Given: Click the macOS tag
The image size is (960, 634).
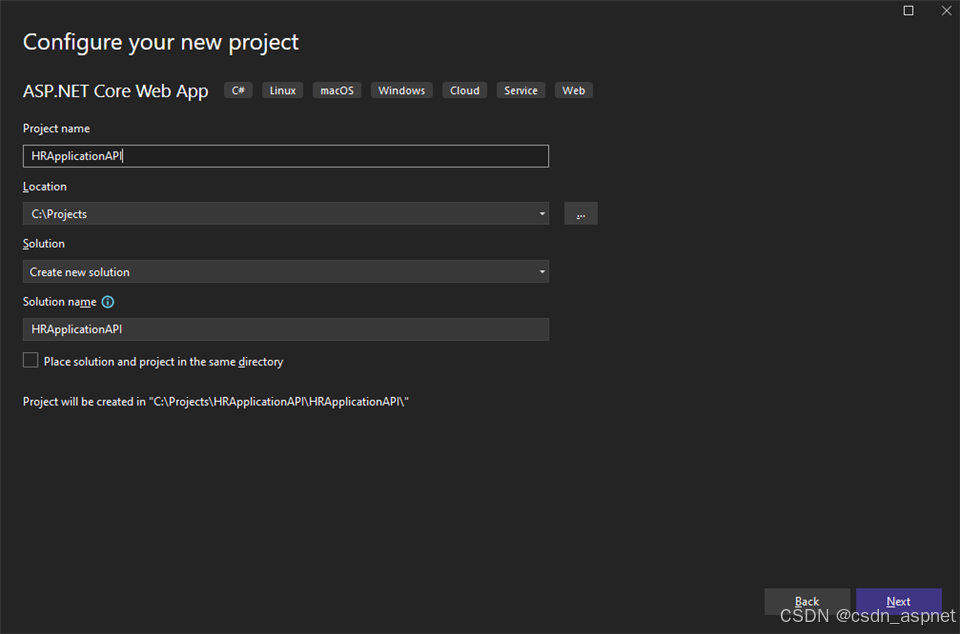Looking at the screenshot, I should 337,91.
